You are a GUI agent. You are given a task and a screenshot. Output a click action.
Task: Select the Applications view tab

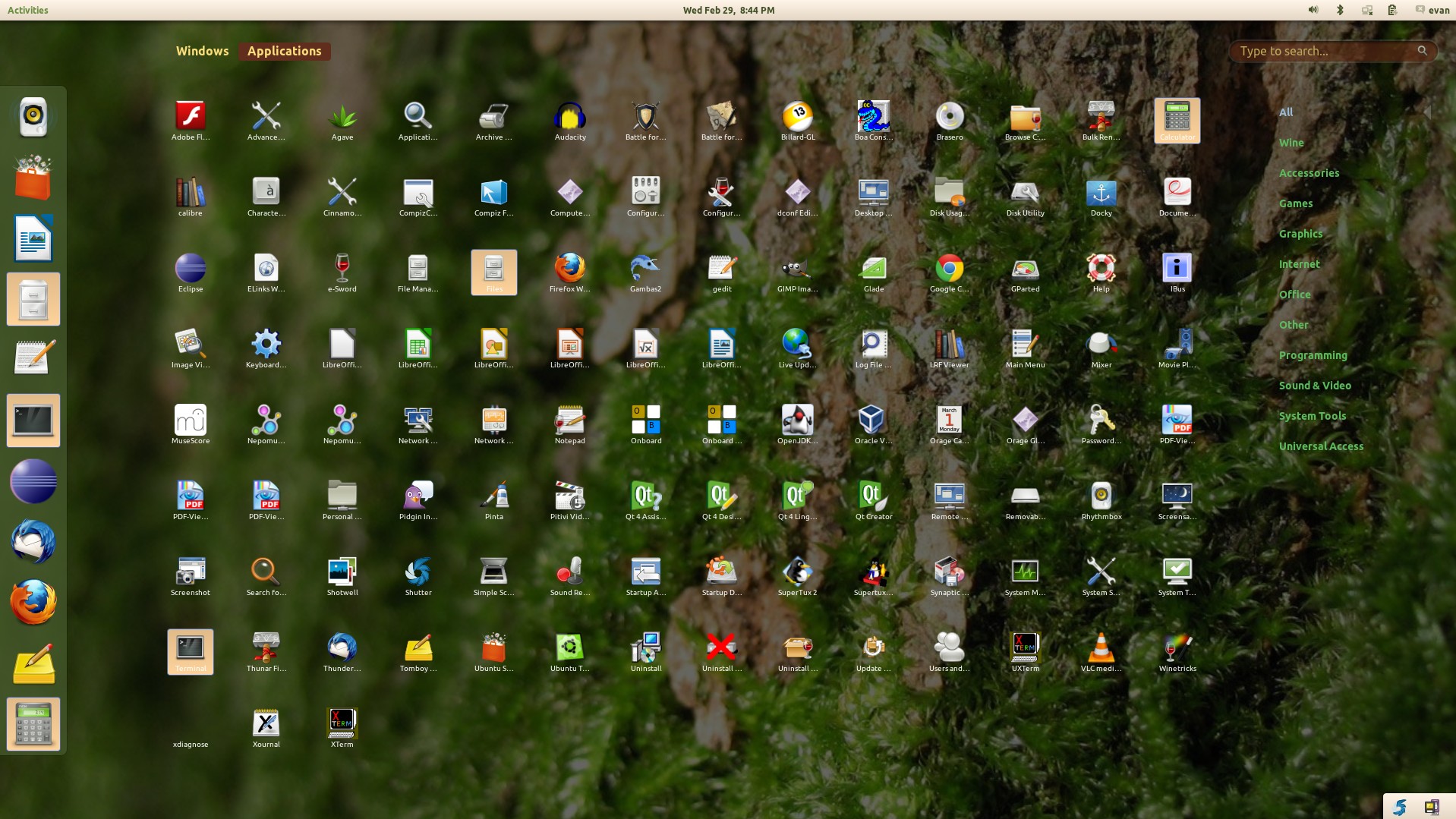(285, 51)
